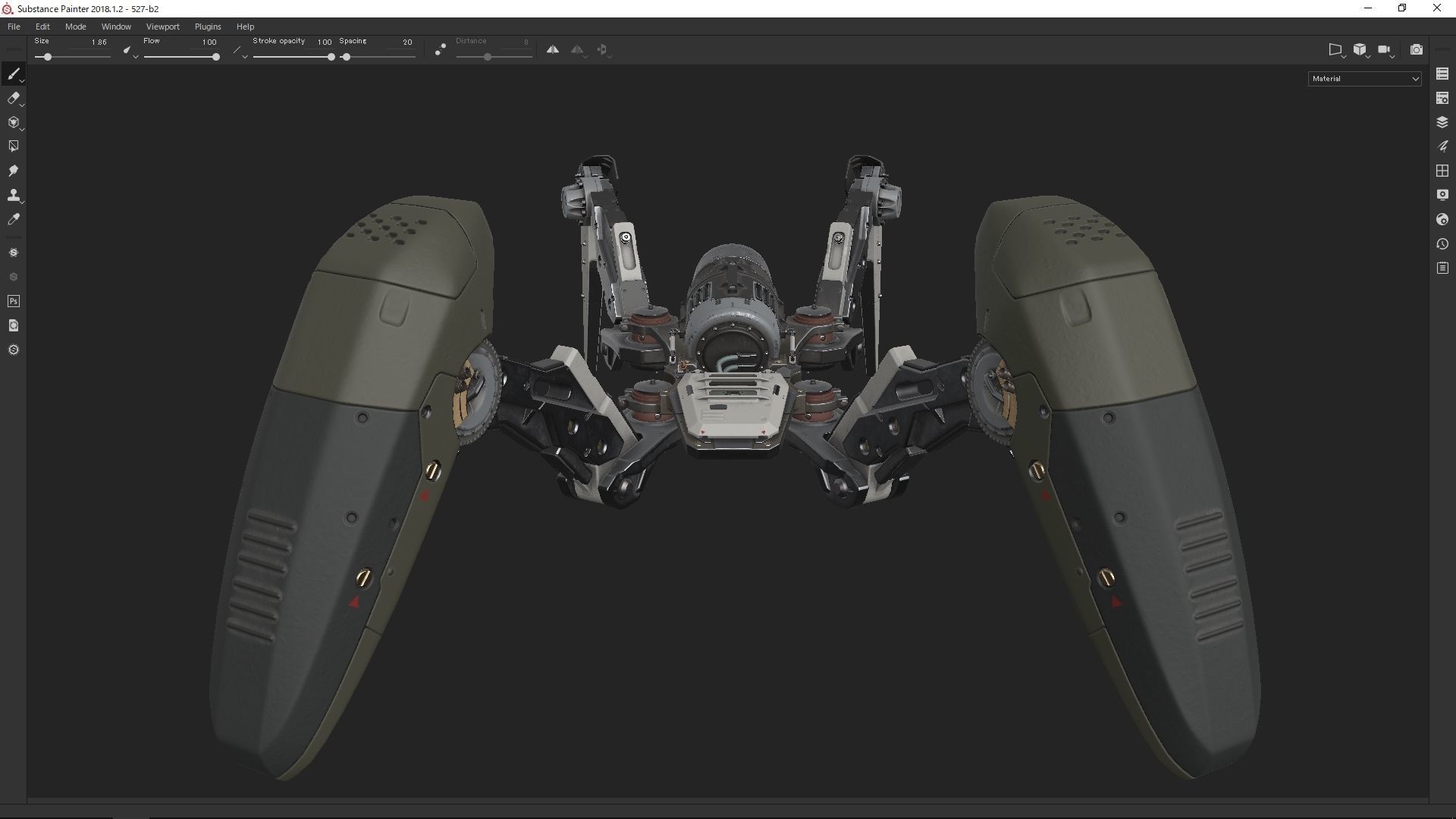
Task: Select the Paint brush tool
Action: point(13,74)
